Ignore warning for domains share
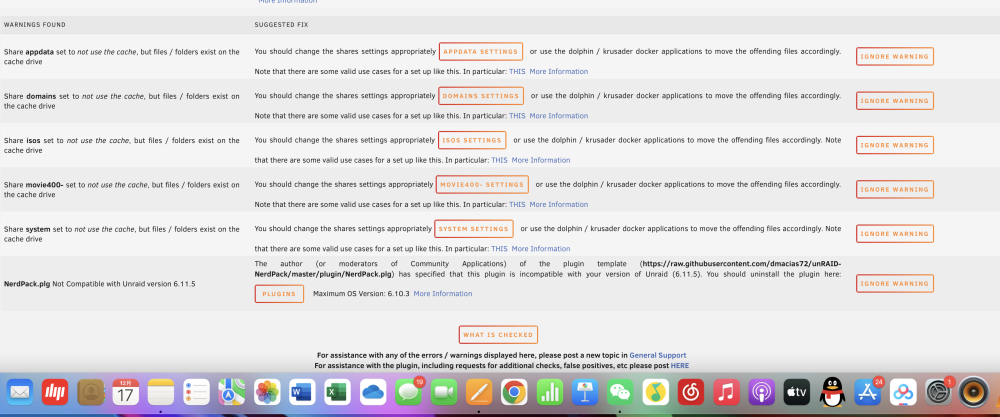 (x=895, y=101)
